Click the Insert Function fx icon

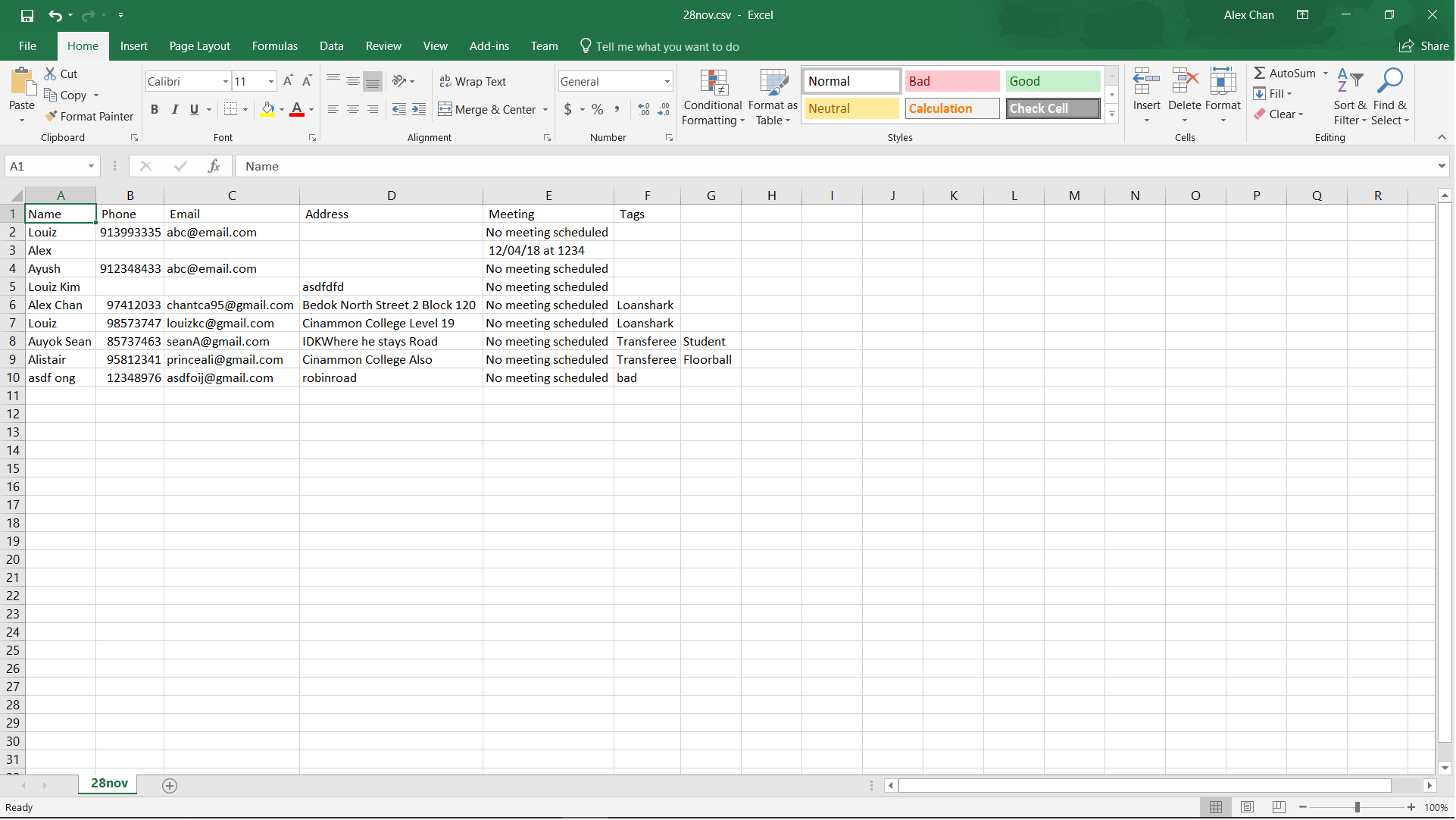pyautogui.click(x=214, y=166)
